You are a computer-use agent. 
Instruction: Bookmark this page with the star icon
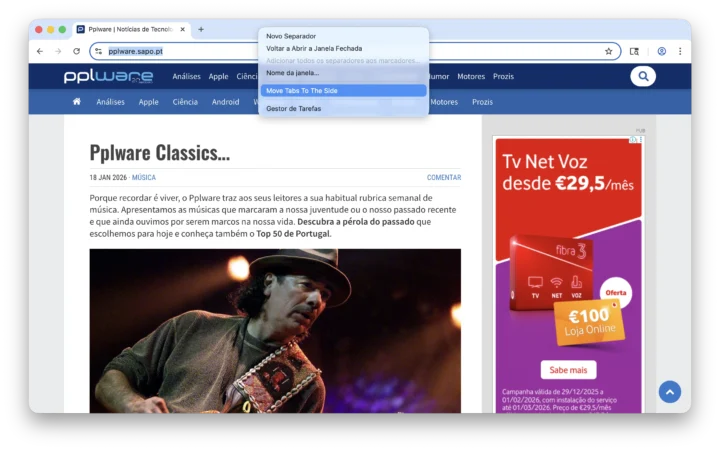(608, 51)
